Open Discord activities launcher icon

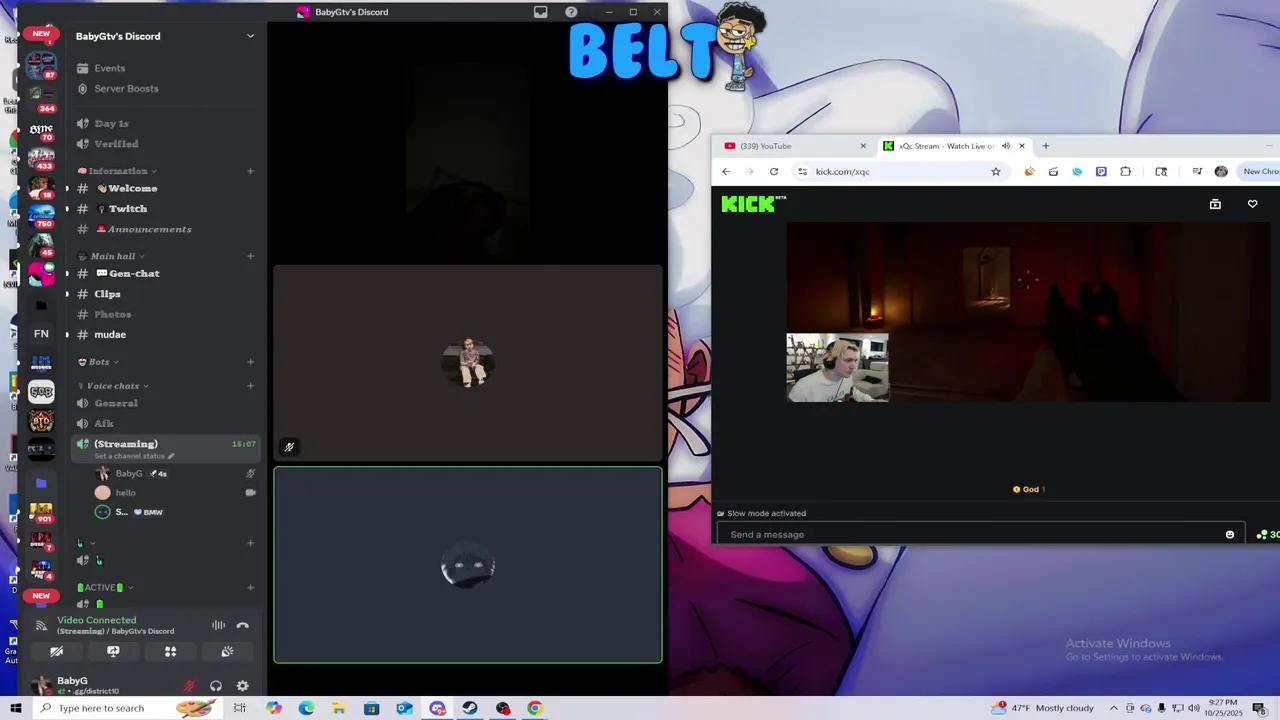click(x=170, y=651)
